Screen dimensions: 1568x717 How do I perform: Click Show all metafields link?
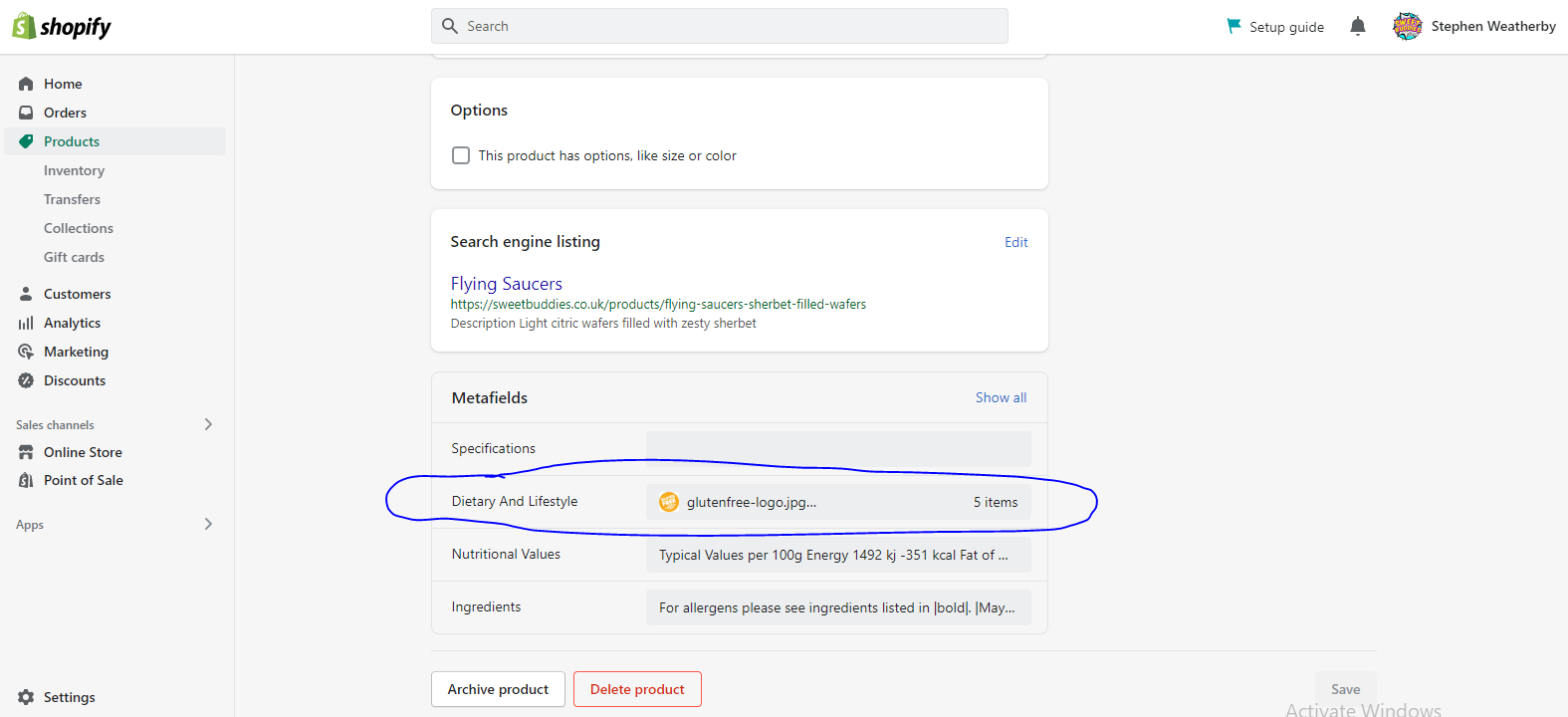pos(1001,397)
